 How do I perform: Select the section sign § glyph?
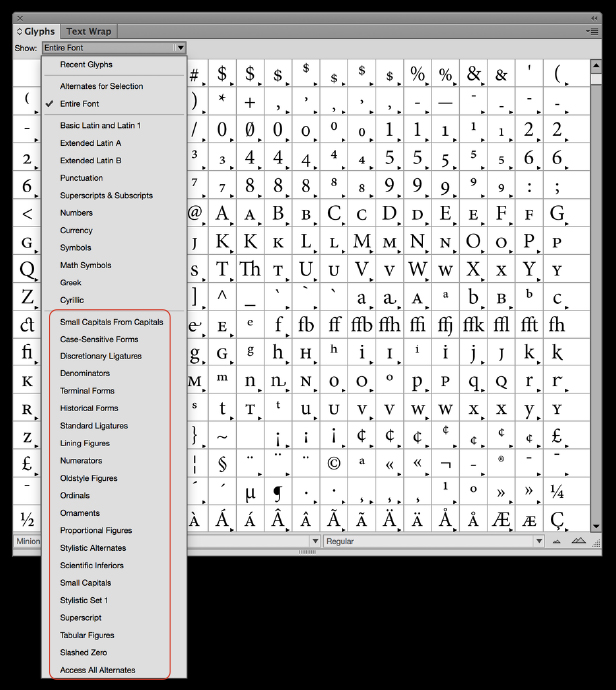click(222, 463)
